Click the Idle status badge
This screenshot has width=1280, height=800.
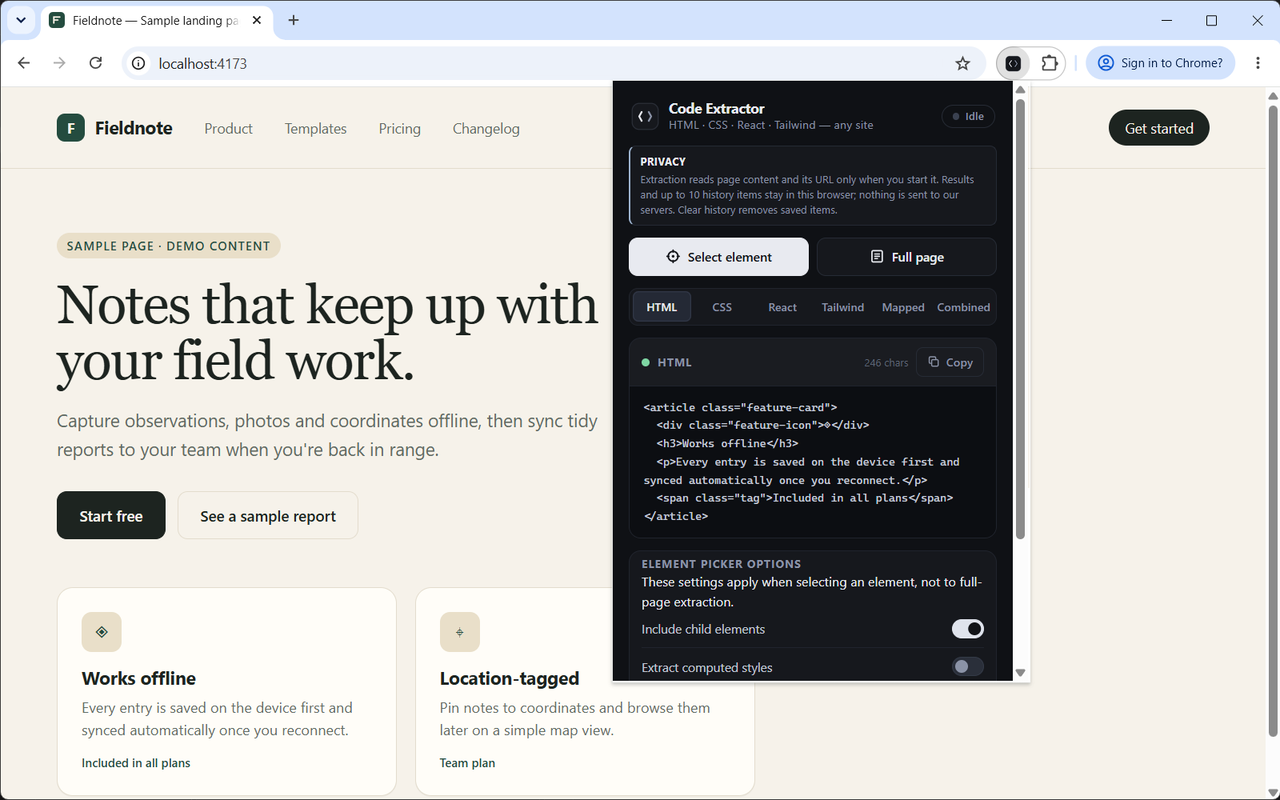click(x=968, y=116)
